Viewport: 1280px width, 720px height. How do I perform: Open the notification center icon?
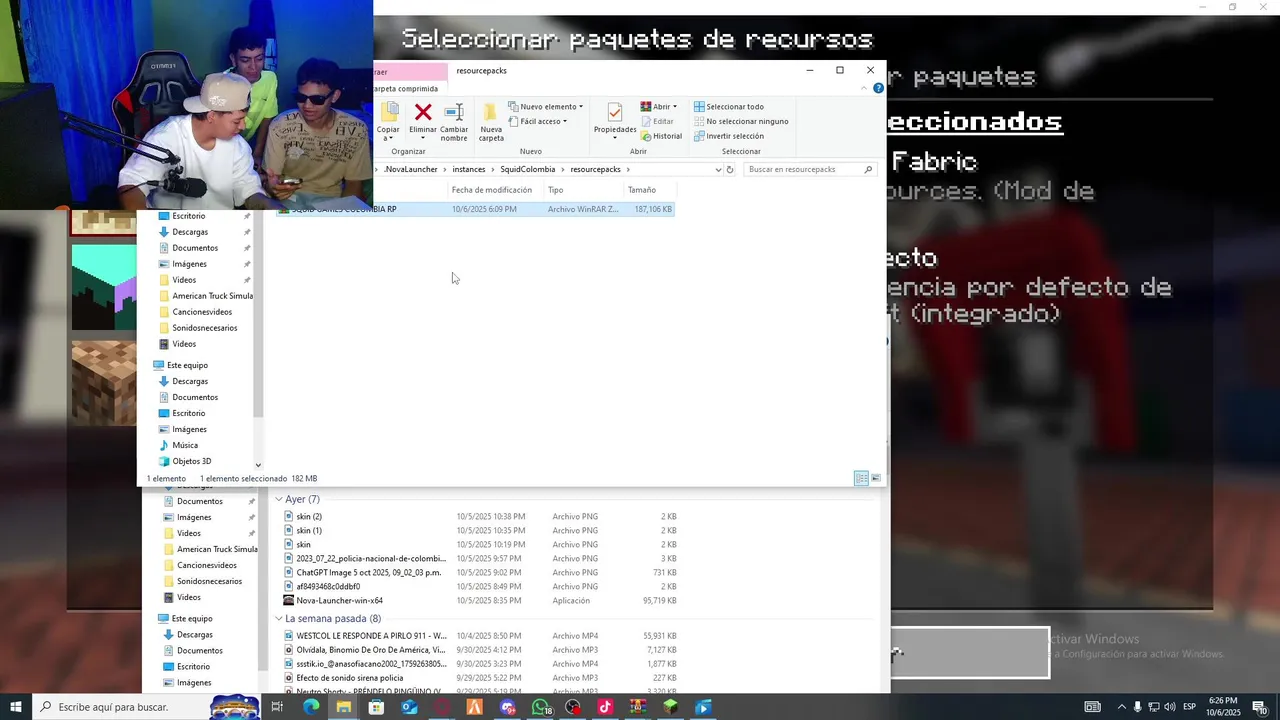tap(1259, 707)
